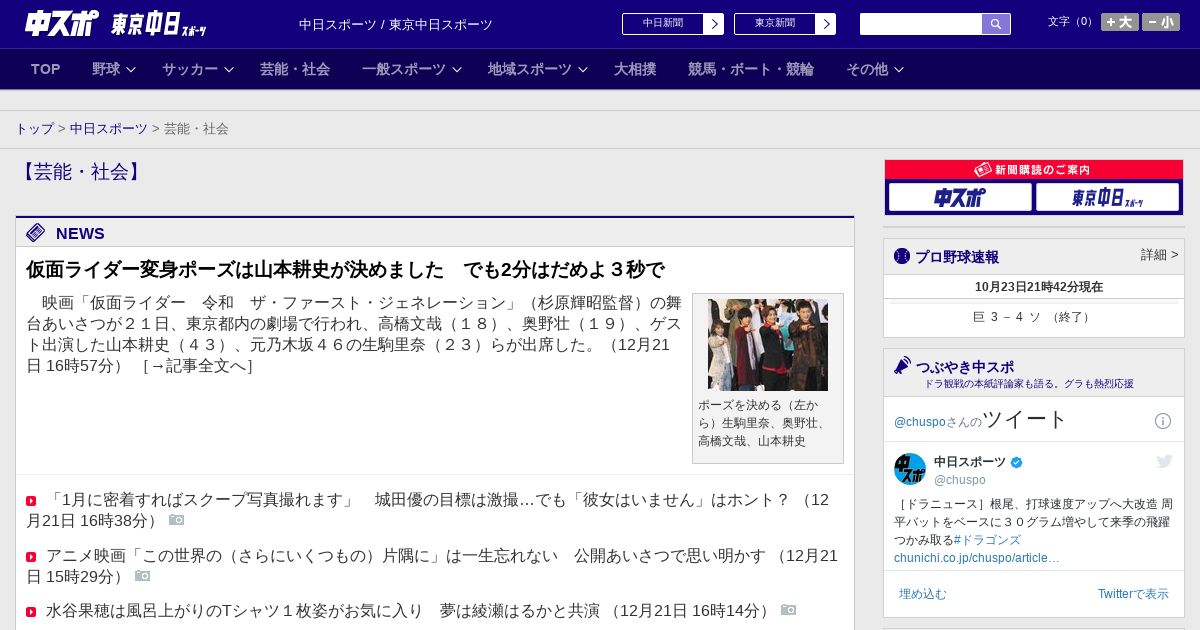This screenshot has height=630, width=1200.
Task: Click the search magnifier button
Action: pos(996,24)
